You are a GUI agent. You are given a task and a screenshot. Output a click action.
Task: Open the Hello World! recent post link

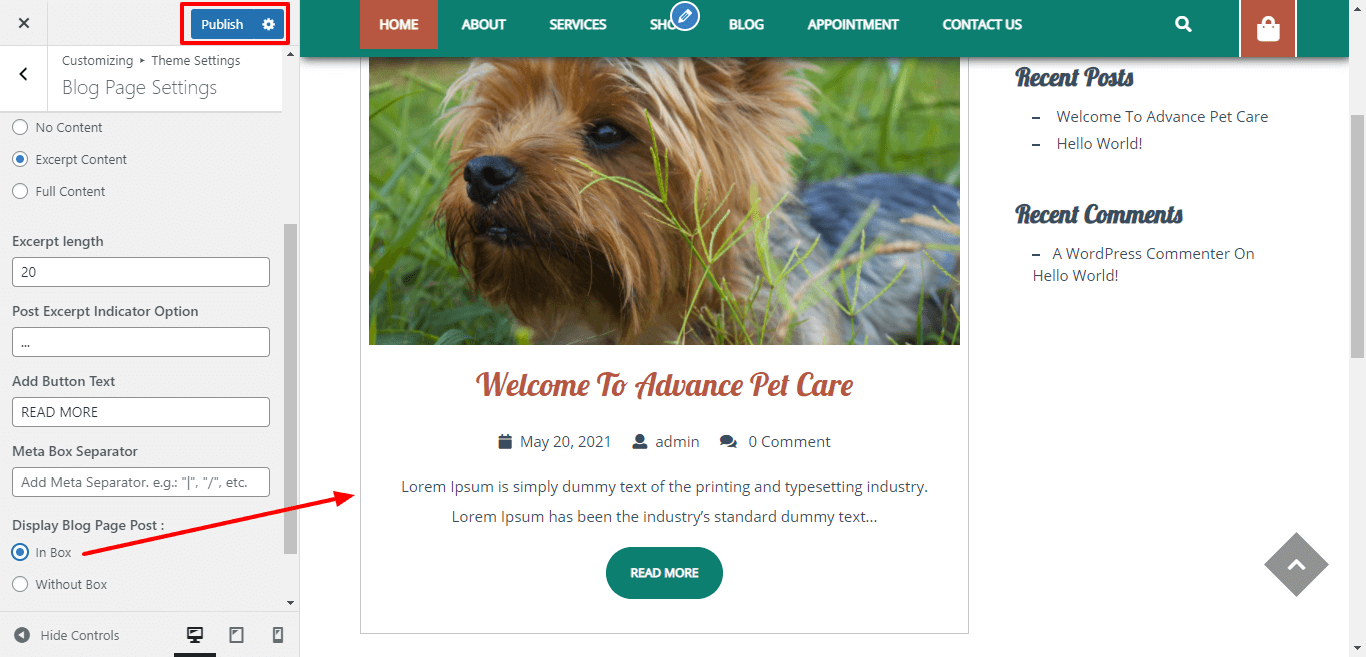[1099, 143]
